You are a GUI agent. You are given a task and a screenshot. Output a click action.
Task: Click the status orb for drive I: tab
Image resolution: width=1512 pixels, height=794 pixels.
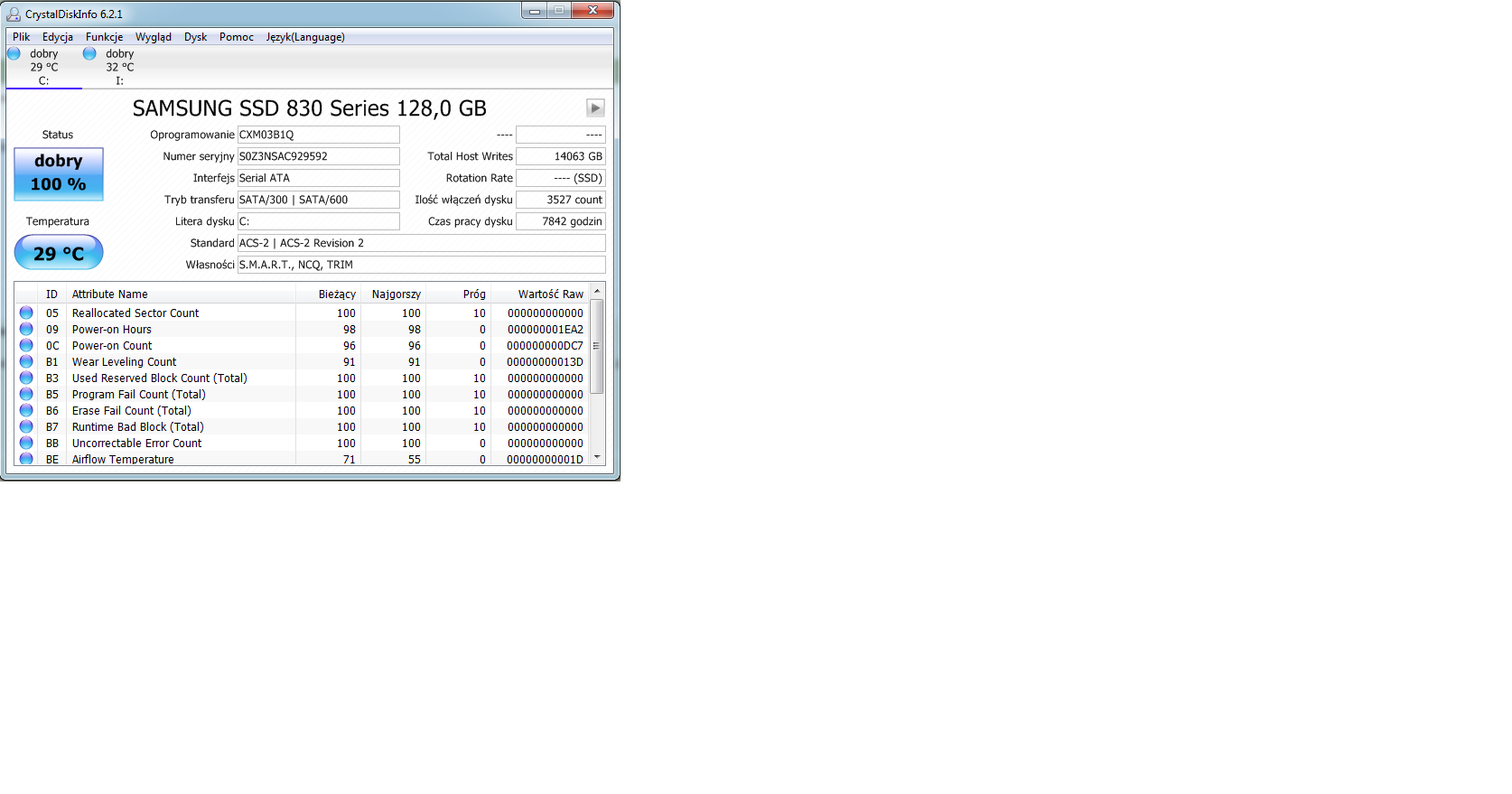[89, 53]
